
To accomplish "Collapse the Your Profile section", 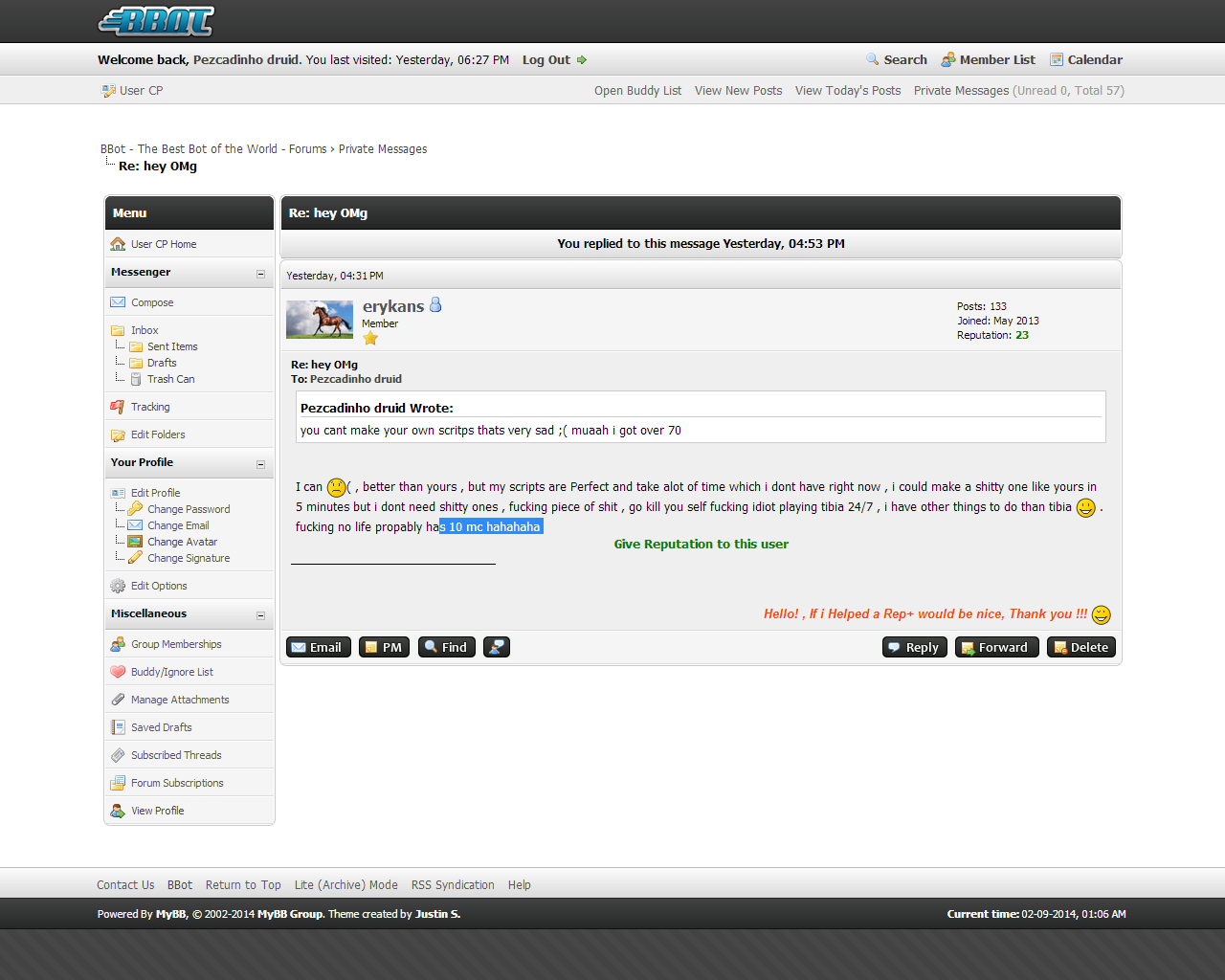I will coord(260,464).
